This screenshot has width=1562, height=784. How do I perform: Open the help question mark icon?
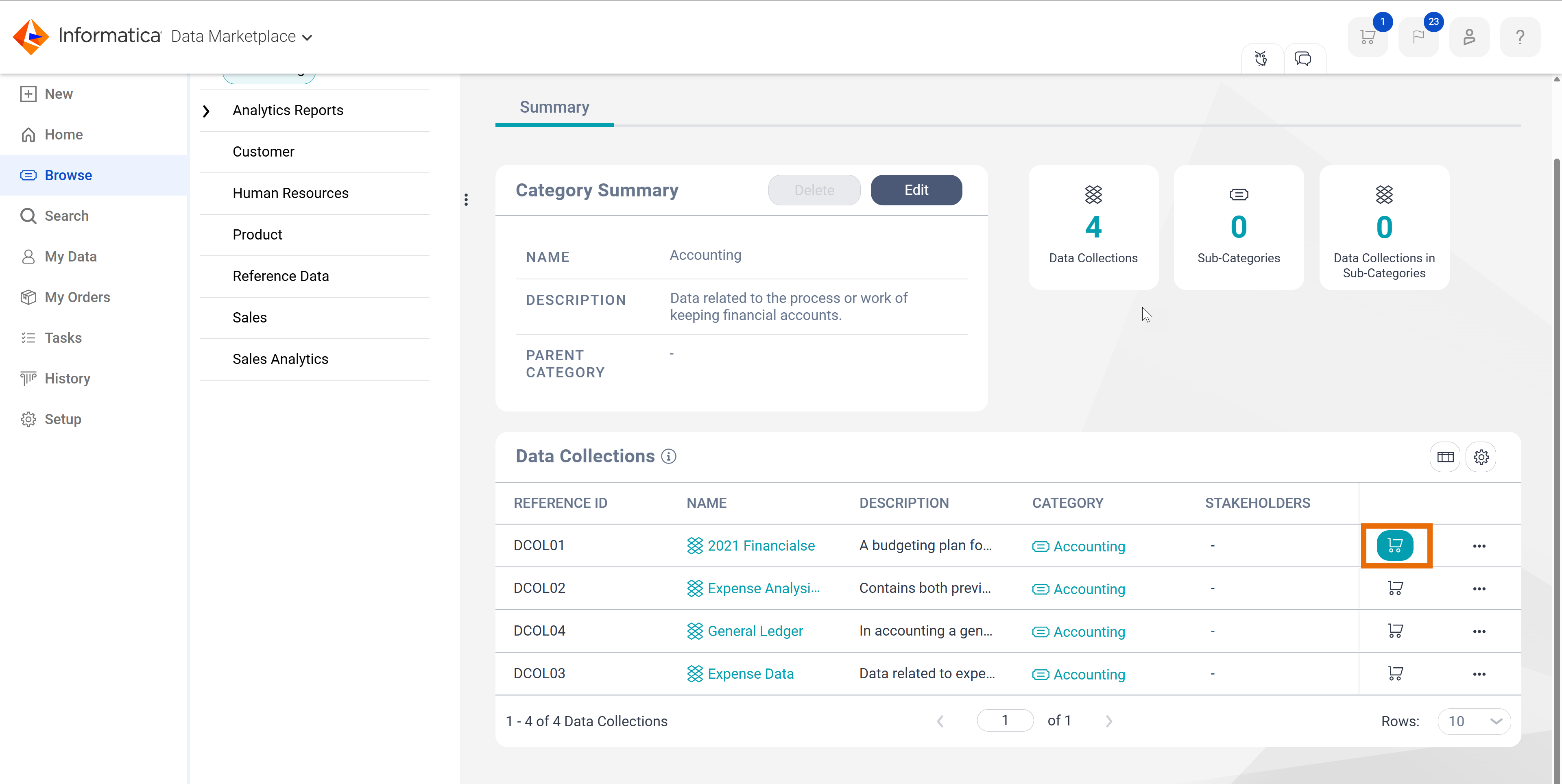[1520, 37]
